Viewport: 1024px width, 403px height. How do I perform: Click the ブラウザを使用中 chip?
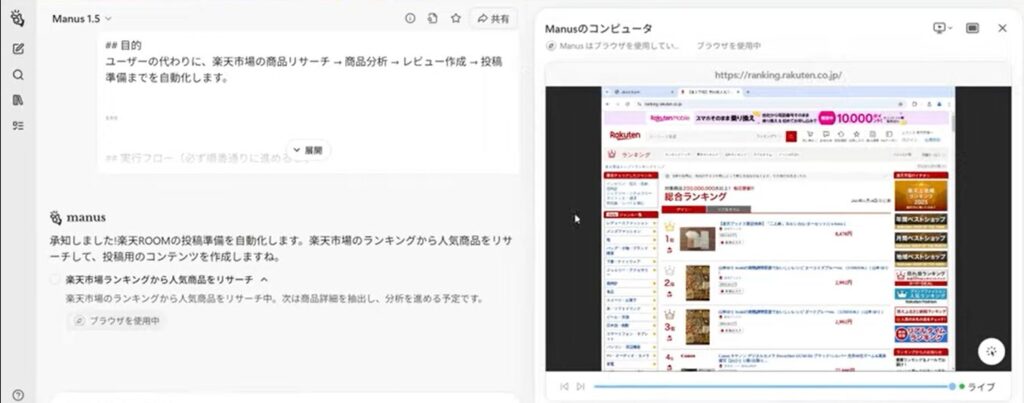pos(117,321)
